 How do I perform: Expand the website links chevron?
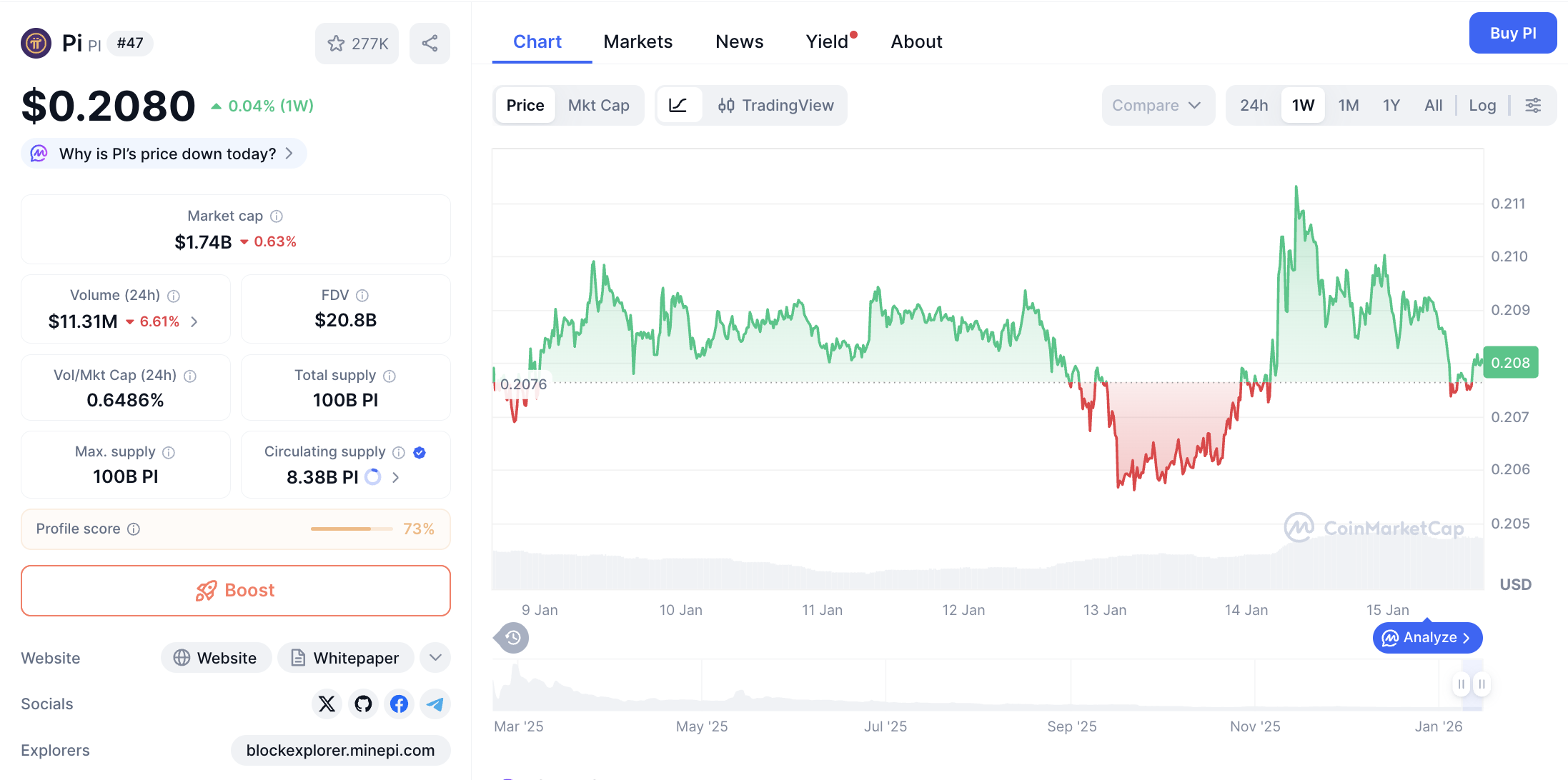[x=435, y=657]
